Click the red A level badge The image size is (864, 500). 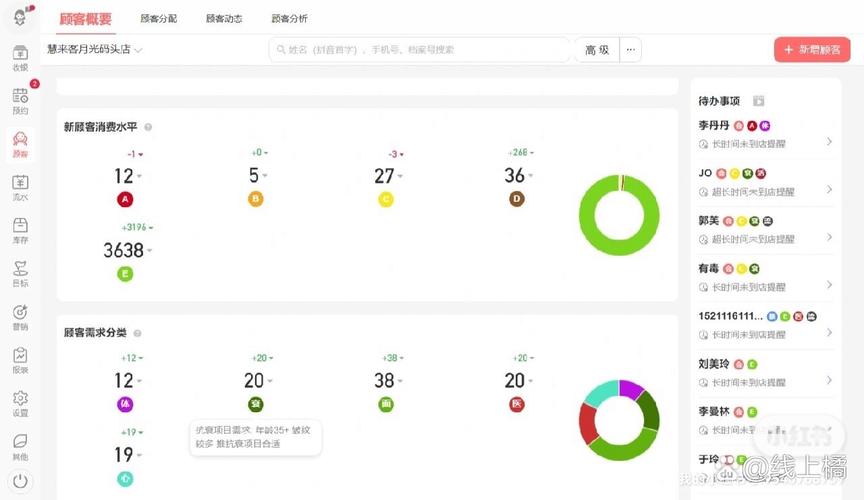point(125,199)
